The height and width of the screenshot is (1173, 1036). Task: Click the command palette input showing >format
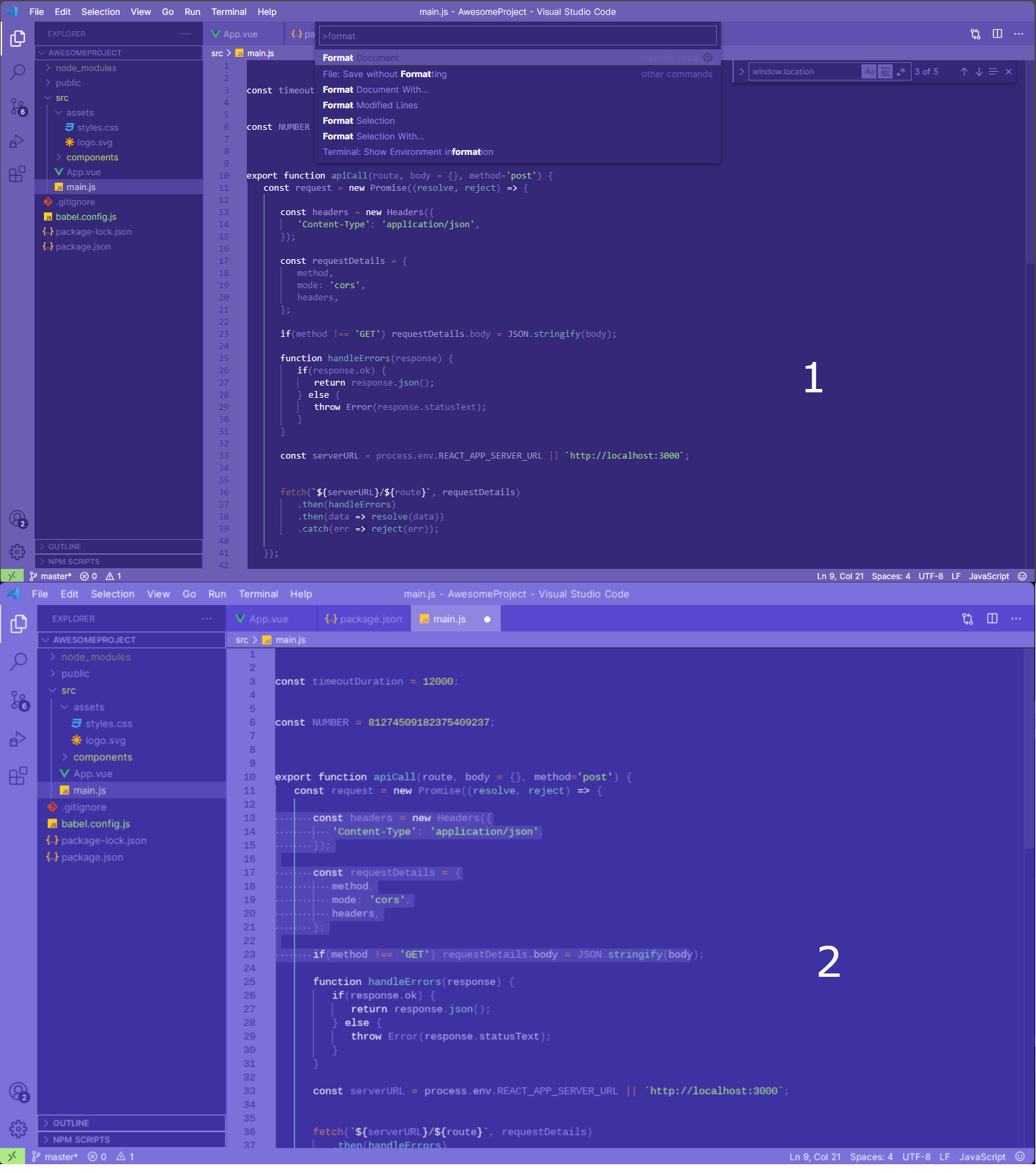coord(518,36)
